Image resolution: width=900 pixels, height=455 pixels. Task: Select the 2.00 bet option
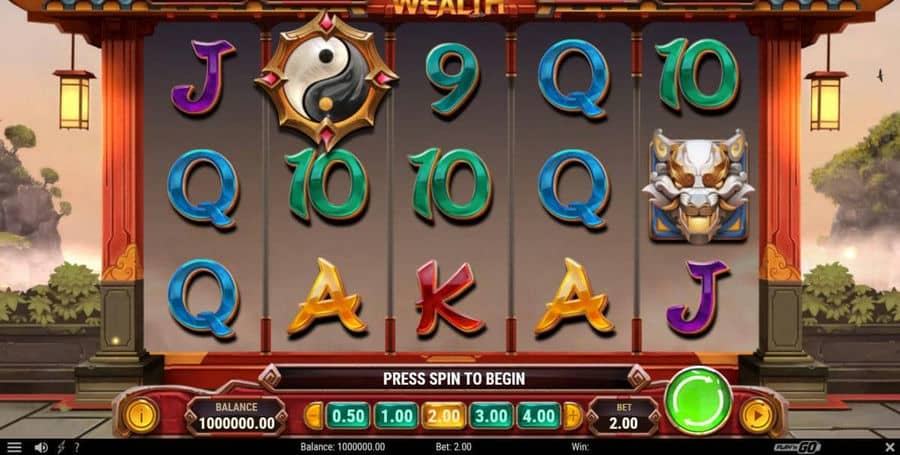(x=444, y=416)
